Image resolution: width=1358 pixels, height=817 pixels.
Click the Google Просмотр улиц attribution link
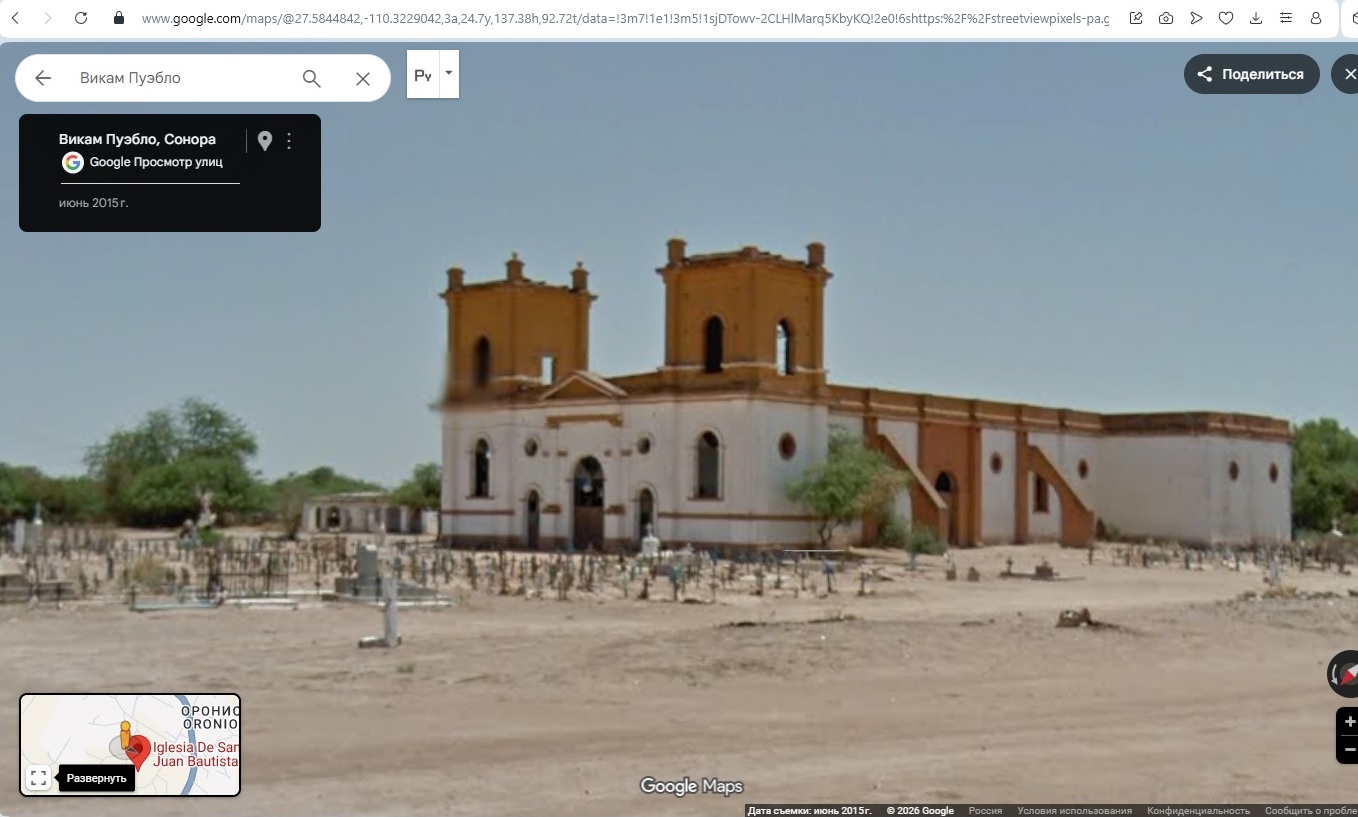coord(156,162)
